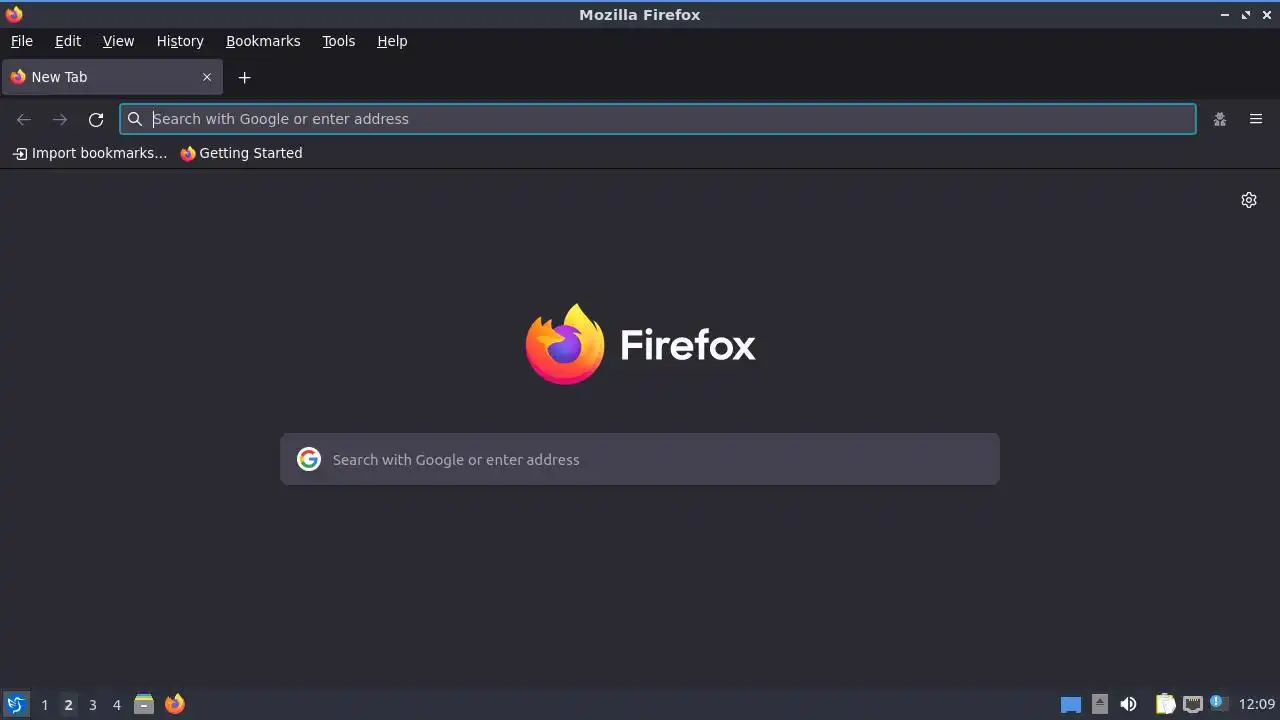The image size is (1280, 720).
Task: Open the Bookmarks menu
Action: [x=263, y=41]
